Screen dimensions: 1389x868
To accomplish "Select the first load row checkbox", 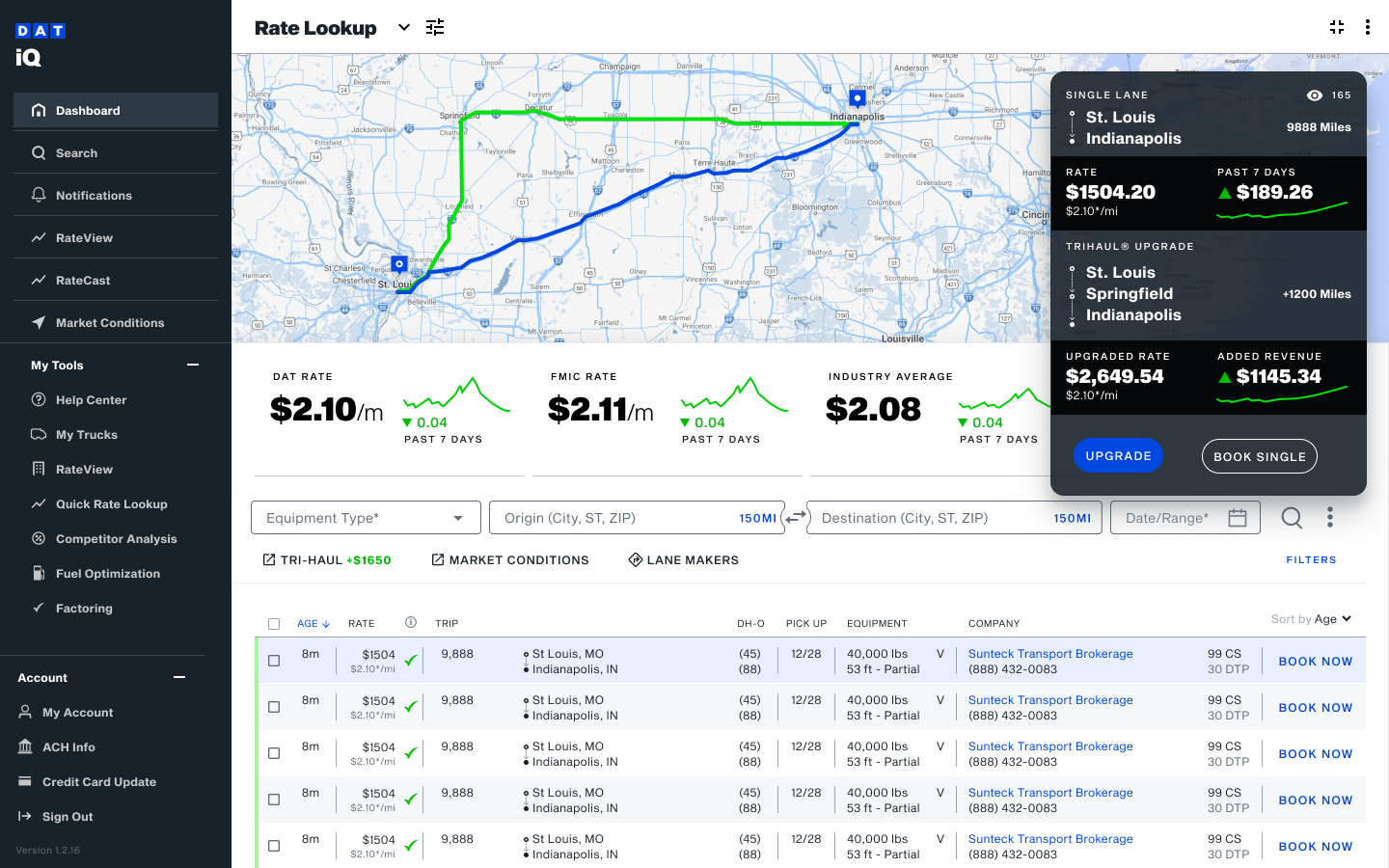I will click(x=274, y=661).
